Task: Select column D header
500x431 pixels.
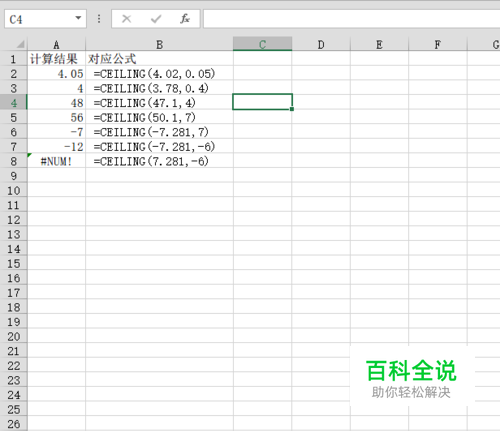Action: 321,44
